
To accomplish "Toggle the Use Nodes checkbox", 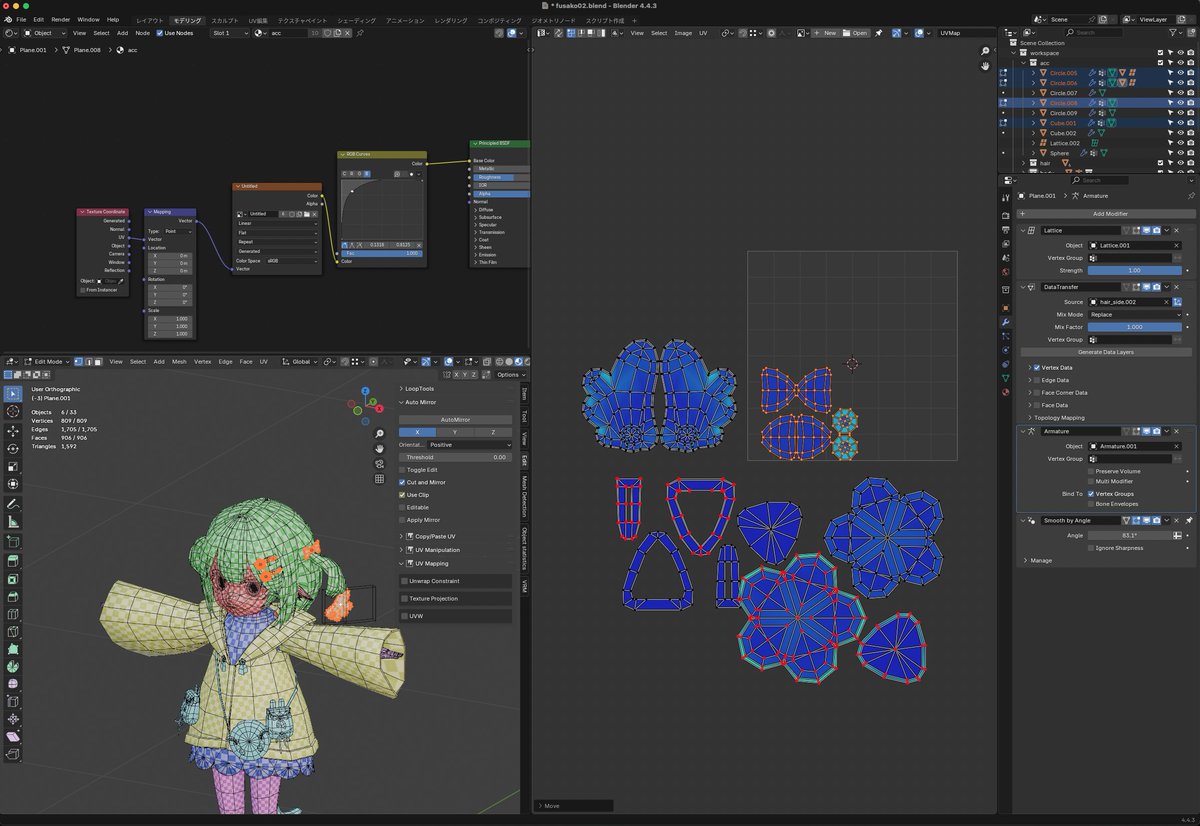I will click(160, 33).
